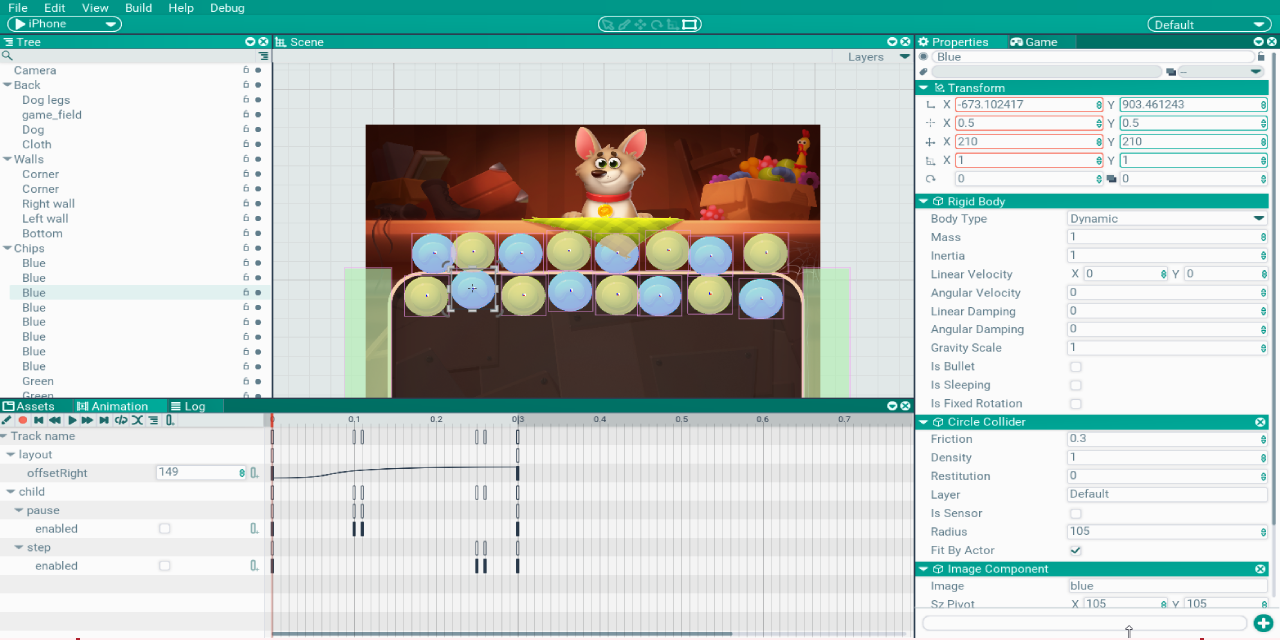Click the edit pencil icon in Animation panel
The height and width of the screenshot is (640, 1280).
point(7,421)
